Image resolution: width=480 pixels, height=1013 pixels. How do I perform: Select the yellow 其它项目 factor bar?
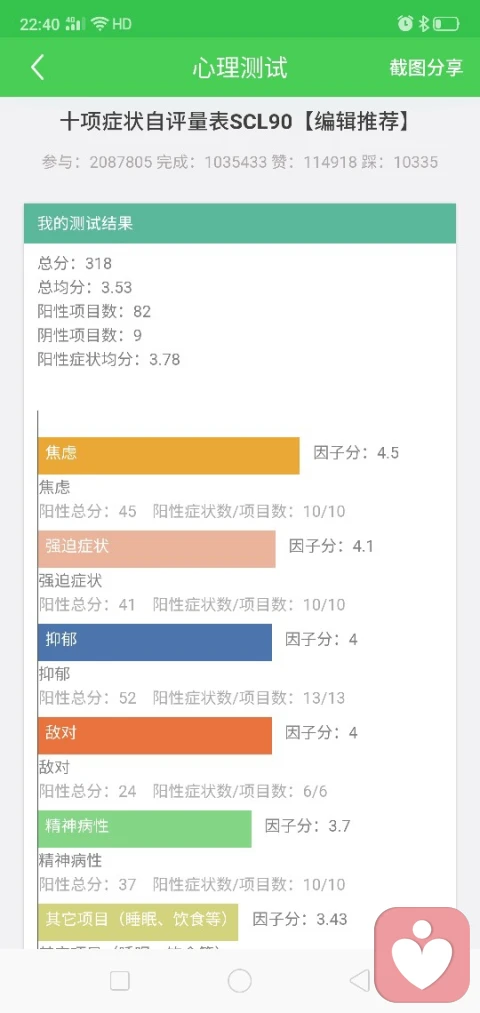[x=138, y=921]
